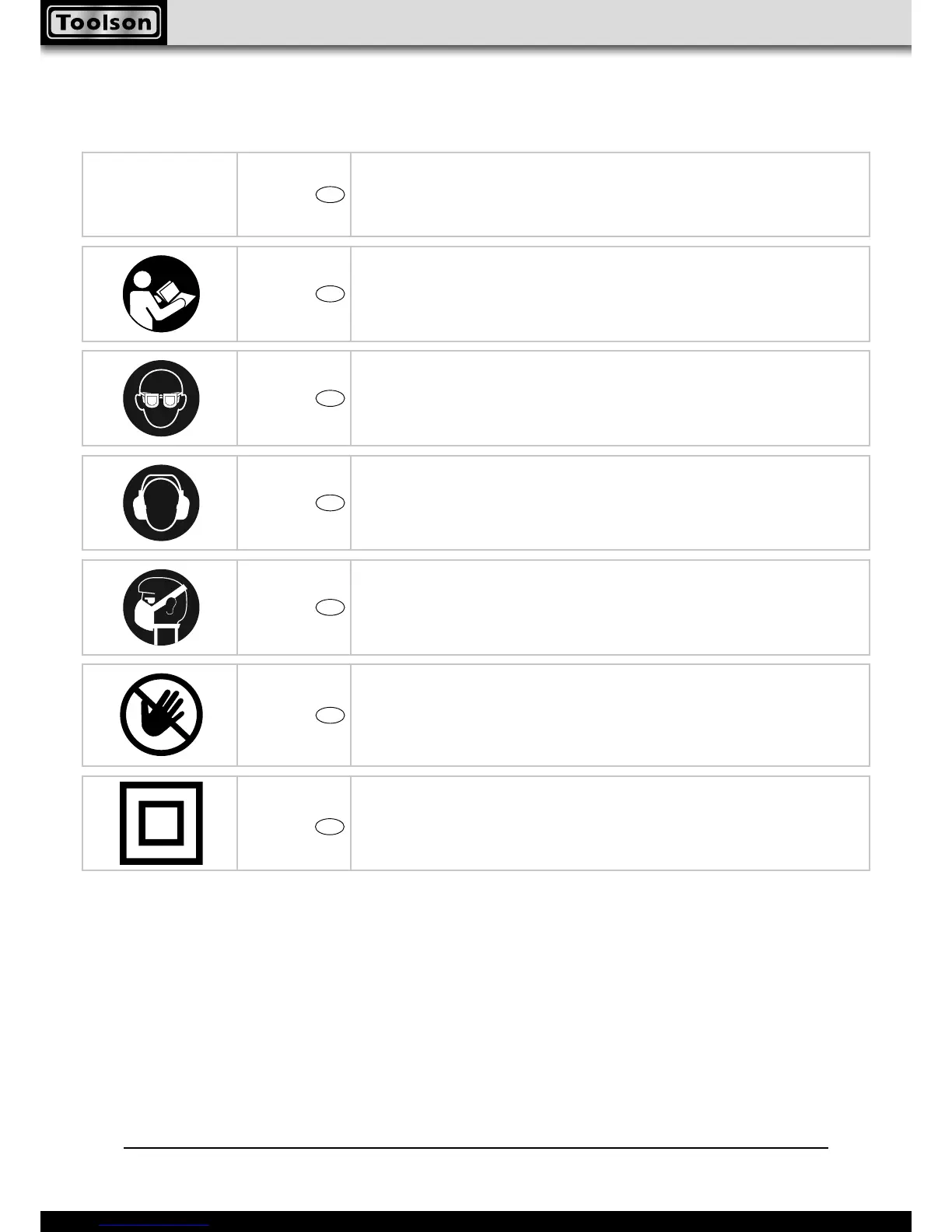952x1232 pixels.
Task: Click the horizontal footer line above the black bar
Action: [x=475, y=1147]
